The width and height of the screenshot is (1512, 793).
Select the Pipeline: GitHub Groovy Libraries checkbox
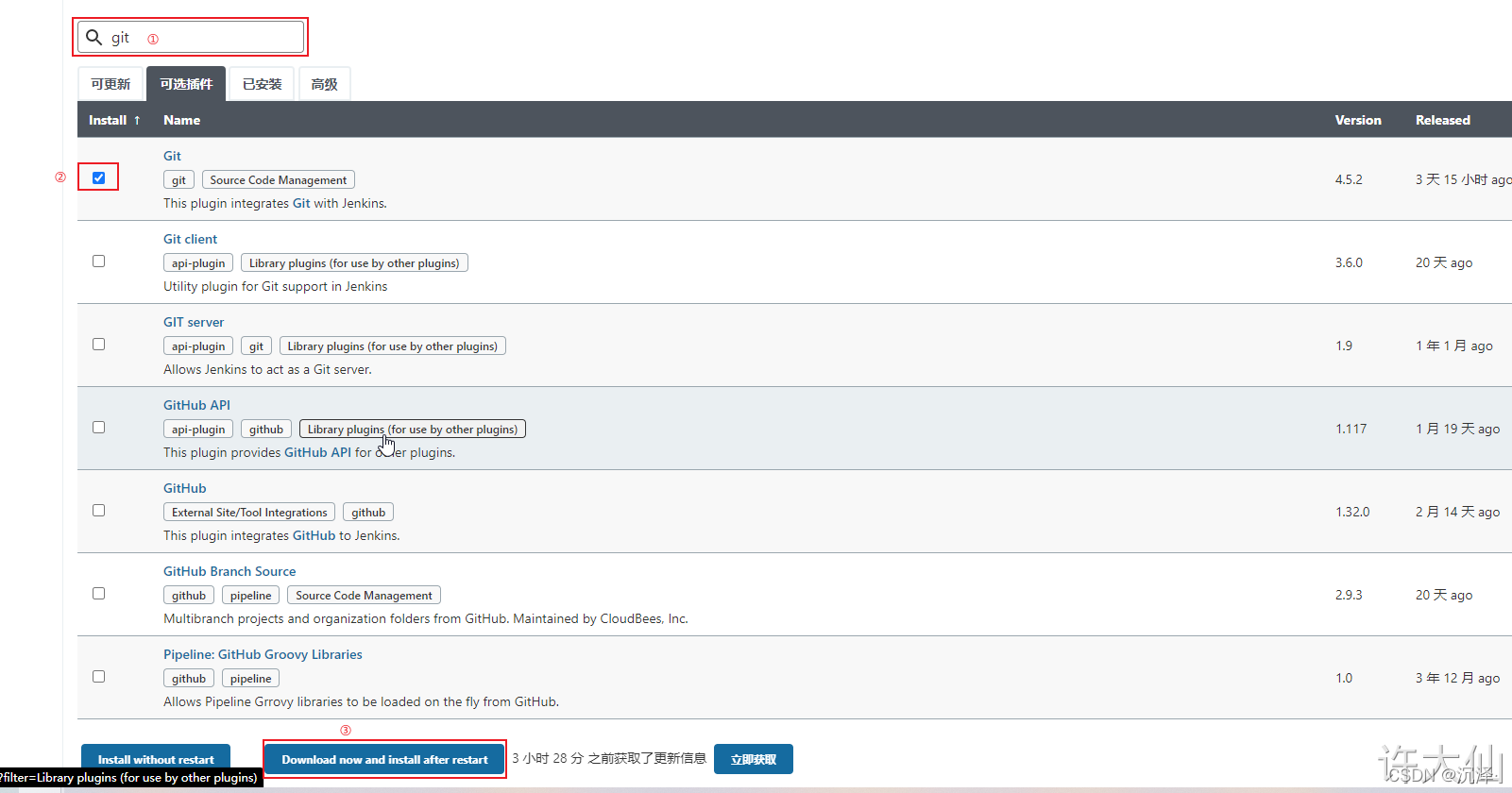[98, 676]
